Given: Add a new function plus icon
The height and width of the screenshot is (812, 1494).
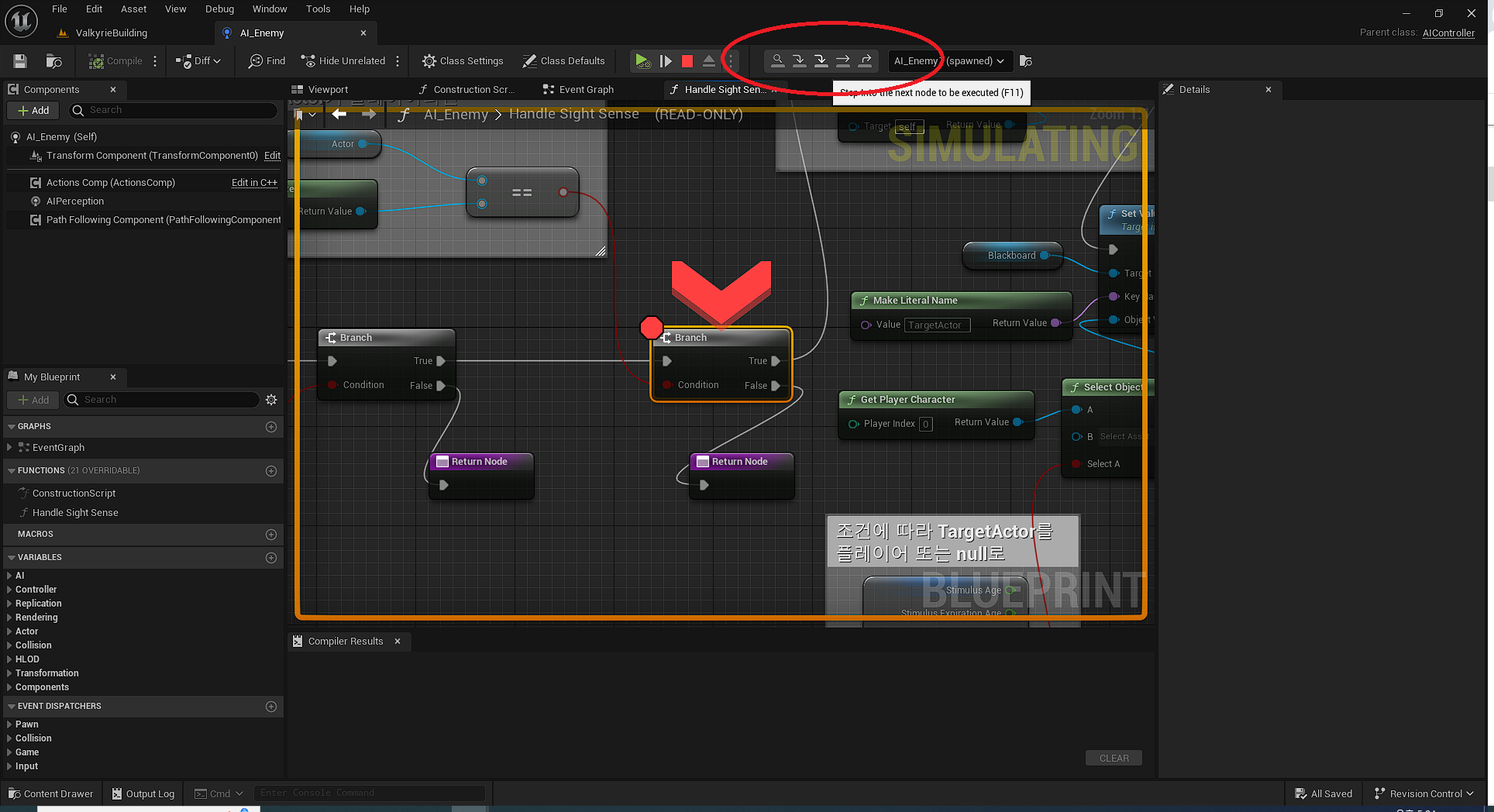Looking at the screenshot, I should pyautogui.click(x=271, y=471).
